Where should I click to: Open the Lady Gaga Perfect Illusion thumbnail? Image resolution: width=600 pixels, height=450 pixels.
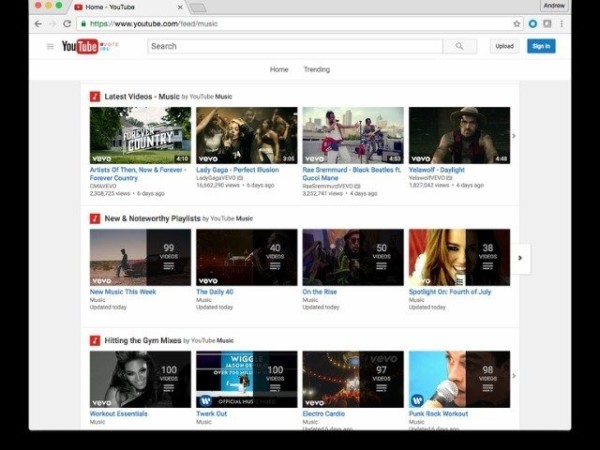(x=247, y=135)
